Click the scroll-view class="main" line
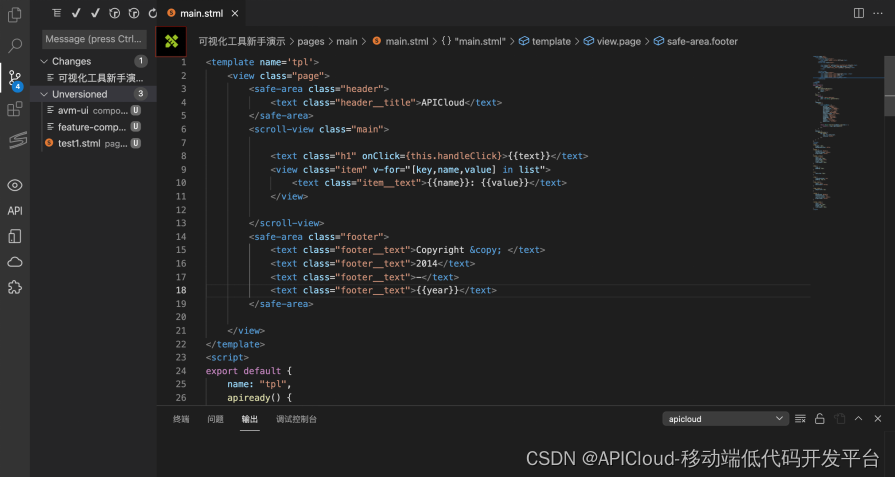The width and height of the screenshot is (895, 478). (x=319, y=129)
